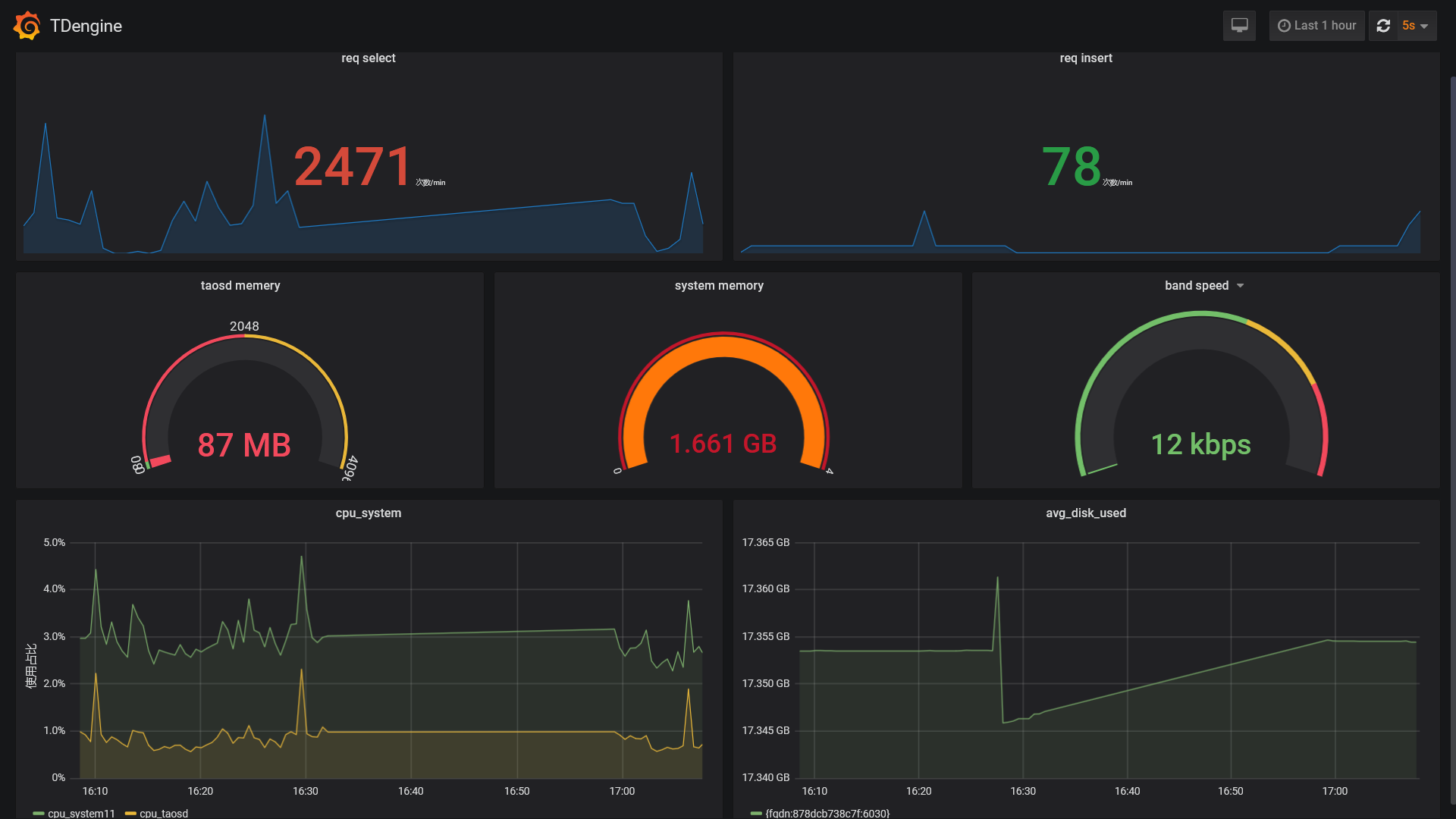Open the system memory panel menu

click(719, 286)
